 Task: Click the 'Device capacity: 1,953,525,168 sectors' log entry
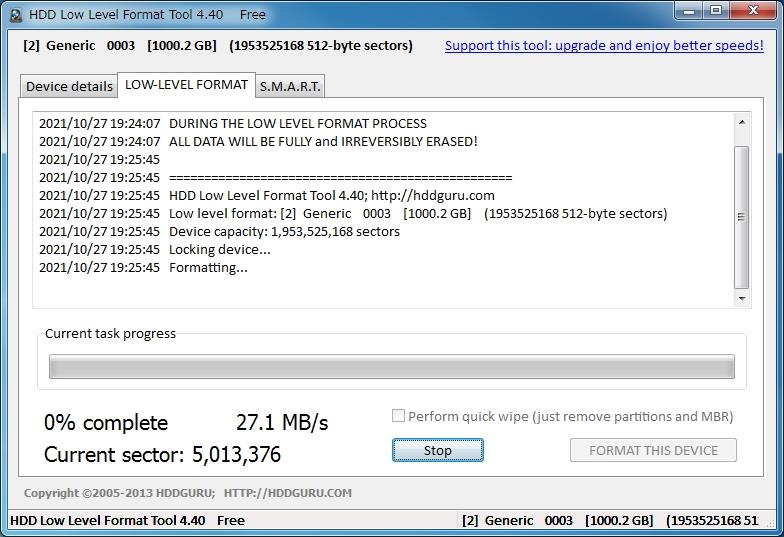220,232
